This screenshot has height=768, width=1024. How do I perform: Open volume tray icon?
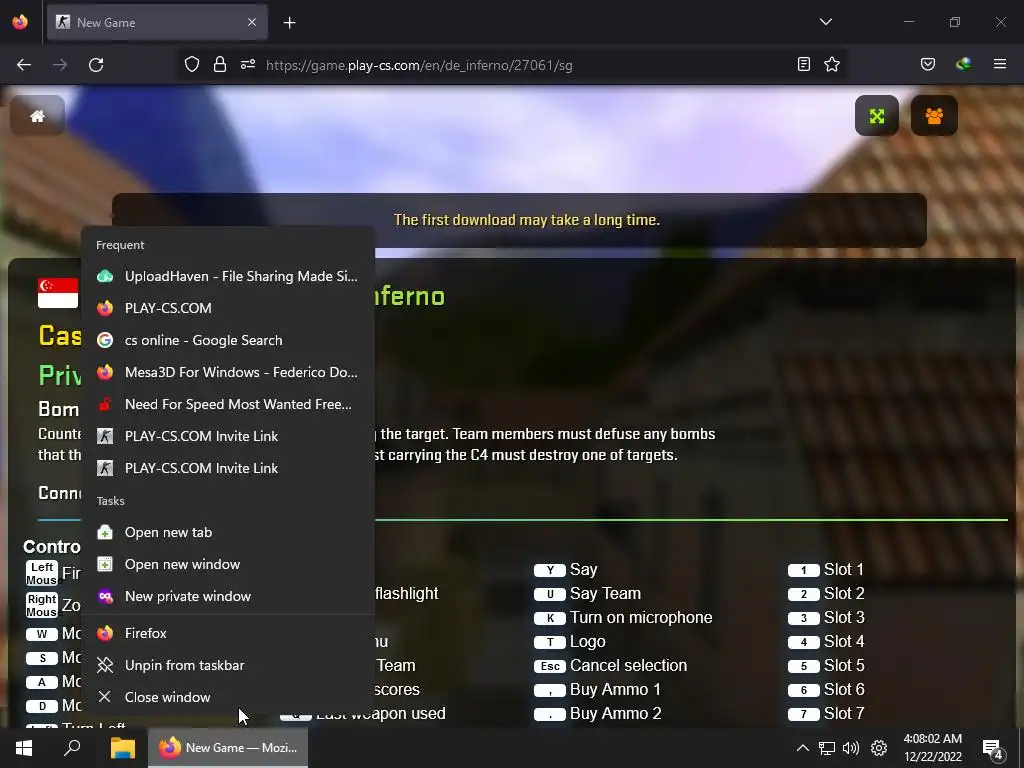pos(850,748)
